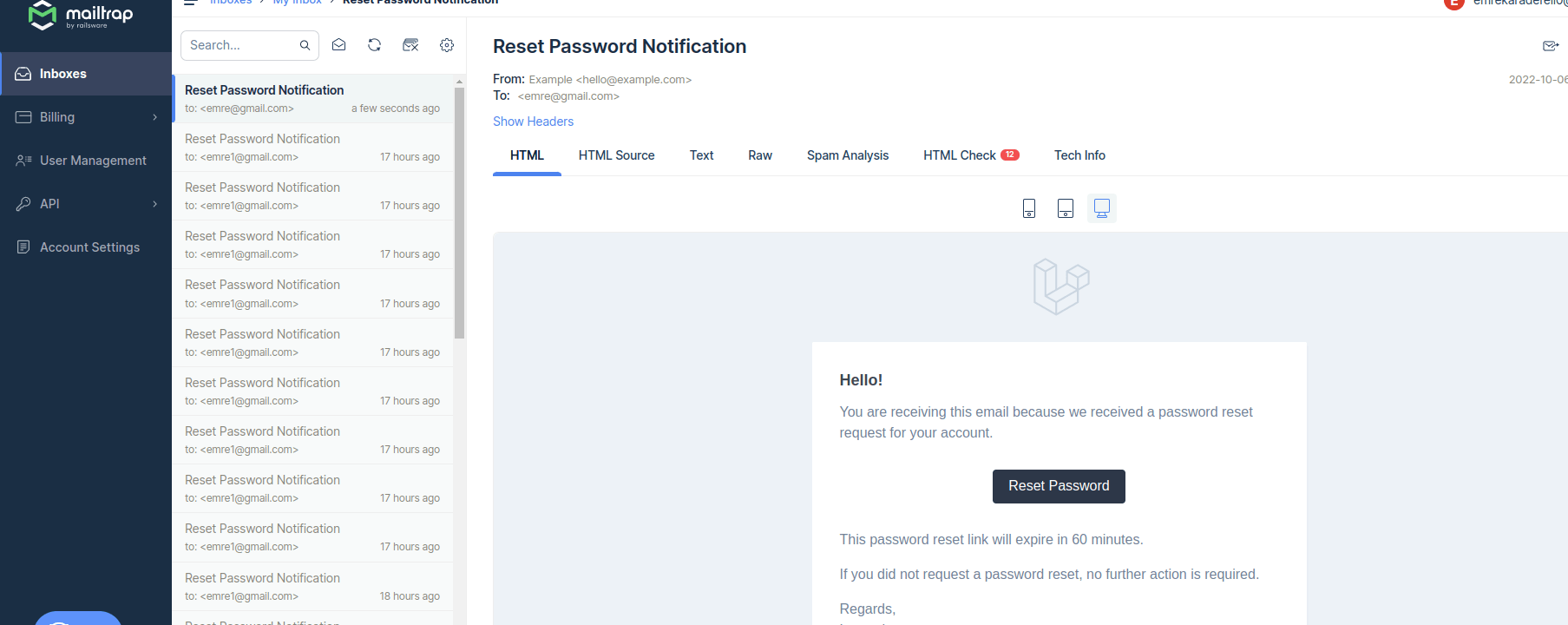Click sender address hello@example.com
This screenshot has width=1568, height=625.
click(633, 79)
